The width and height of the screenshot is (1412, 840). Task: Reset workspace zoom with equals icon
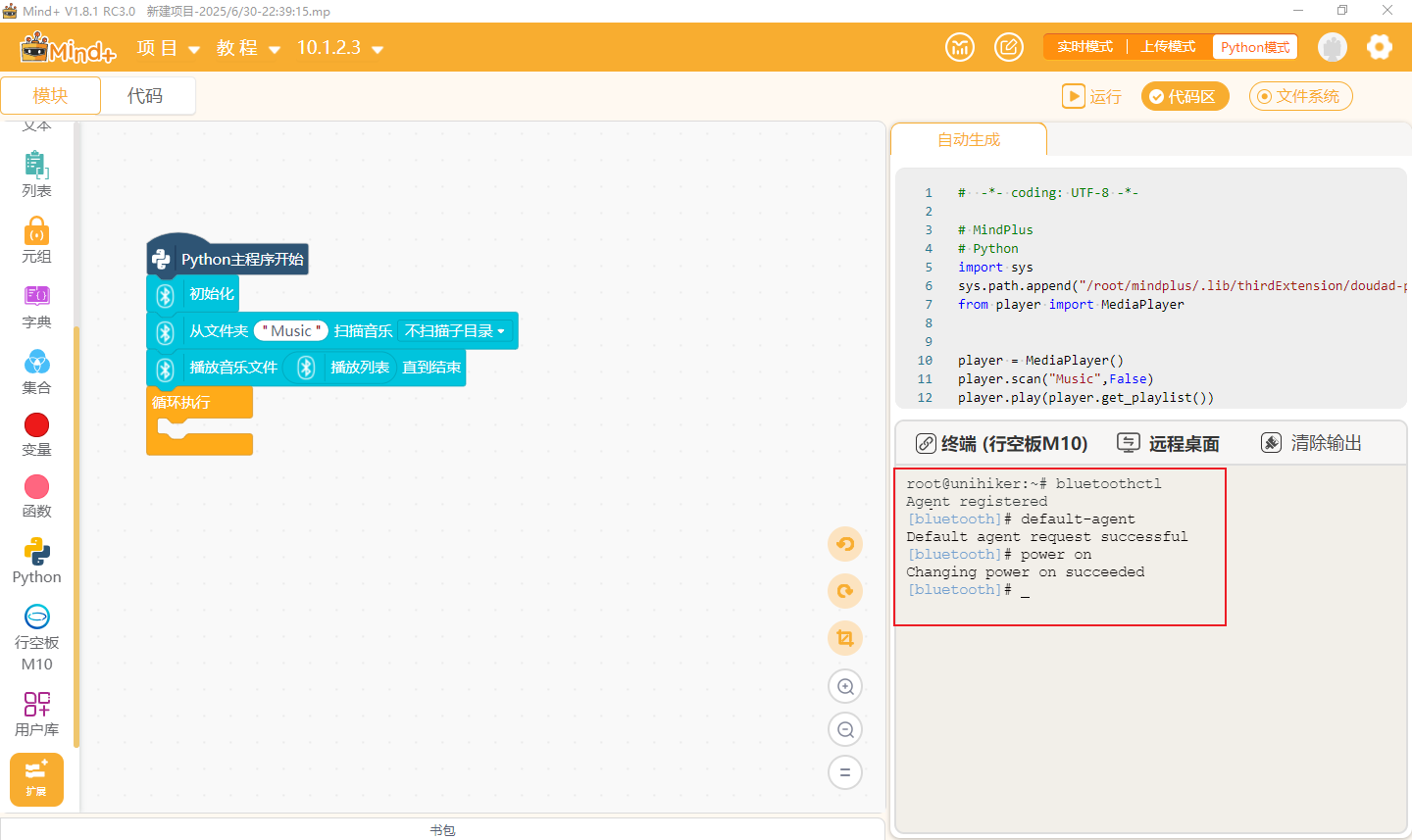click(845, 772)
